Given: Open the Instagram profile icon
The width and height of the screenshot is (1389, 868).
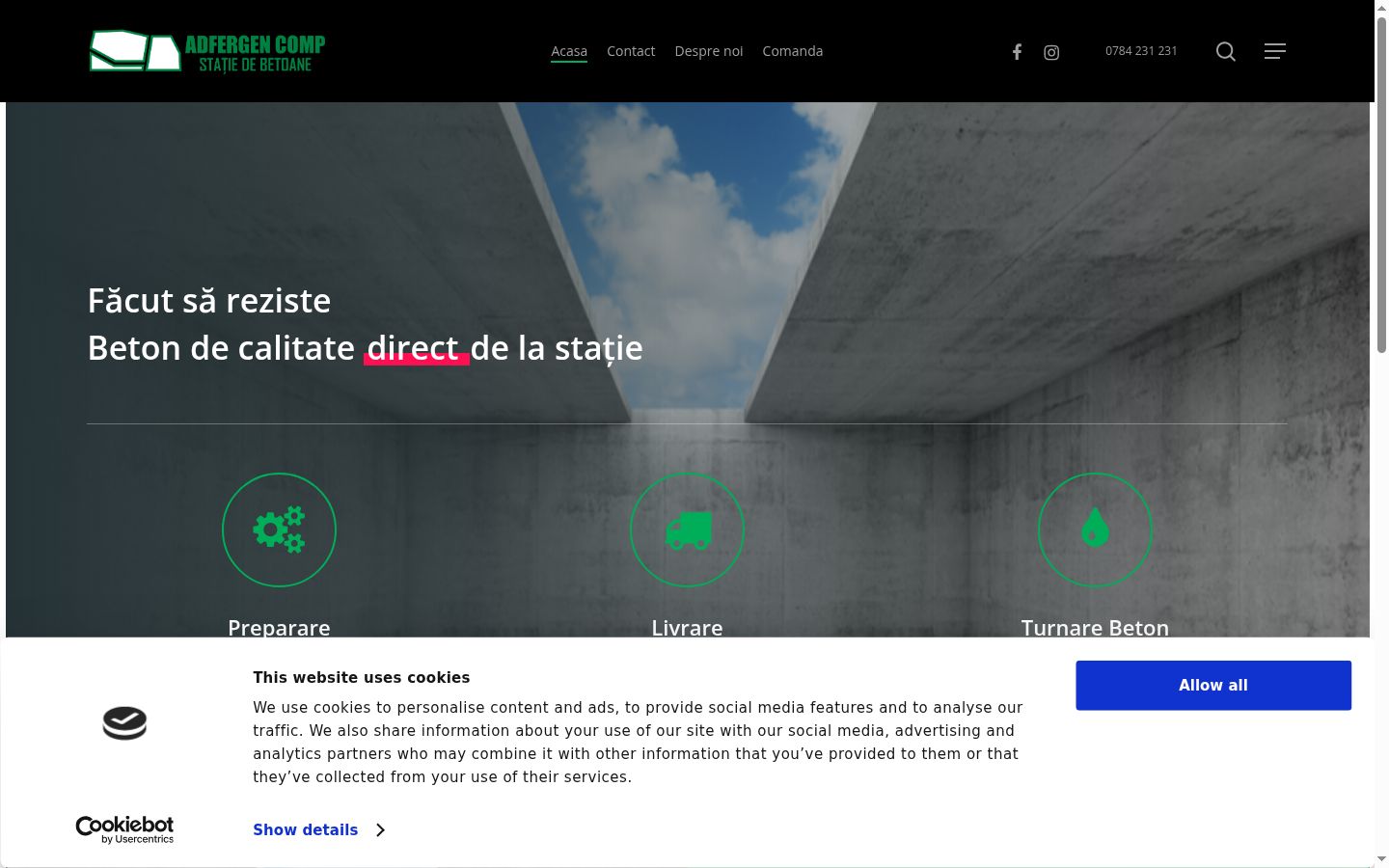Looking at the screenshot, I should click(1051, 52).
